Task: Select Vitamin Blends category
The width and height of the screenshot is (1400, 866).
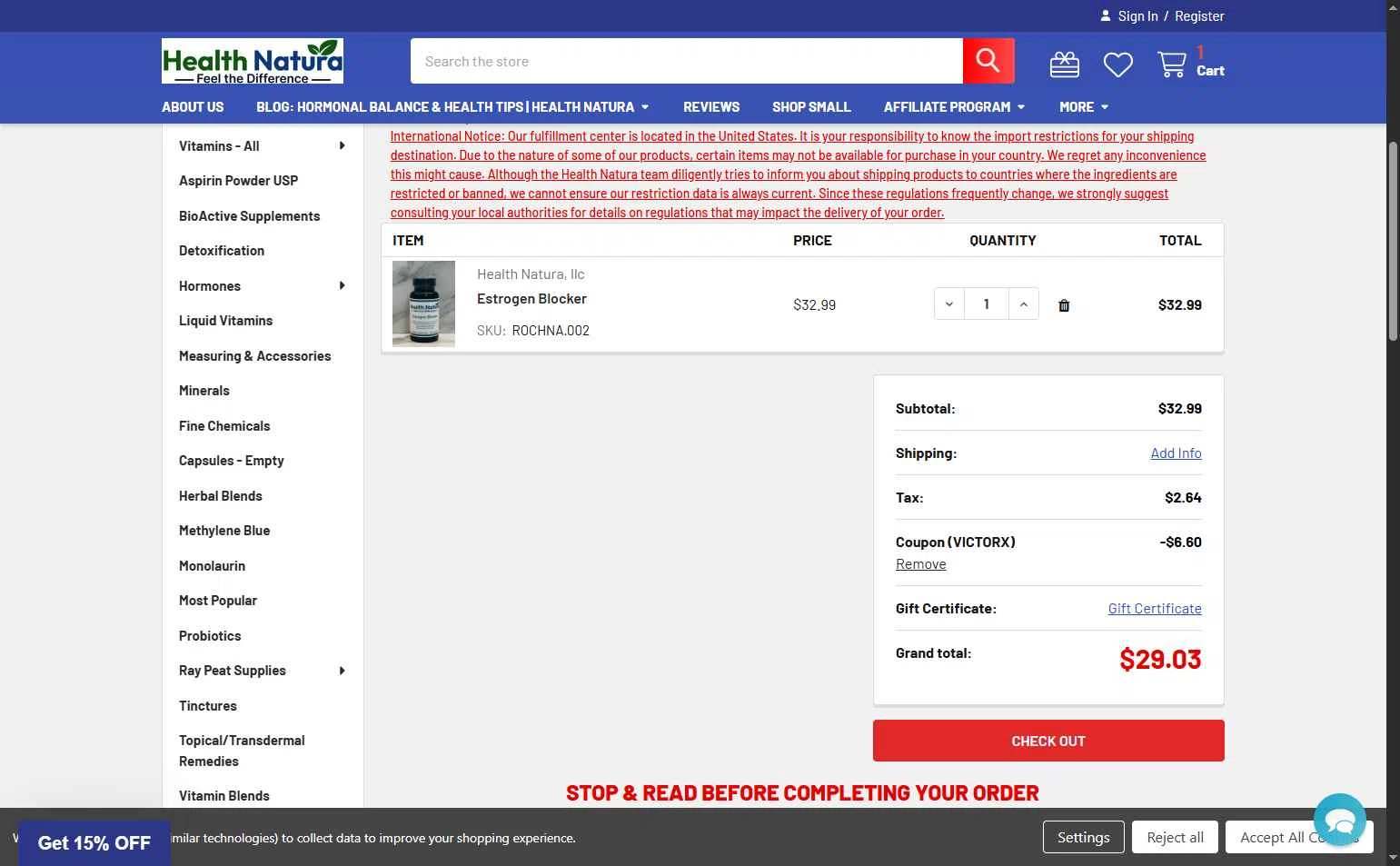Action: tap(224, 795)
